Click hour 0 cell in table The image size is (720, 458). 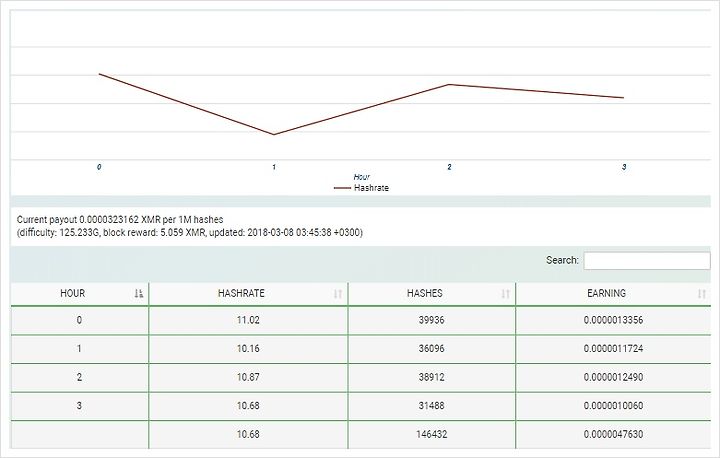[79, 320]
